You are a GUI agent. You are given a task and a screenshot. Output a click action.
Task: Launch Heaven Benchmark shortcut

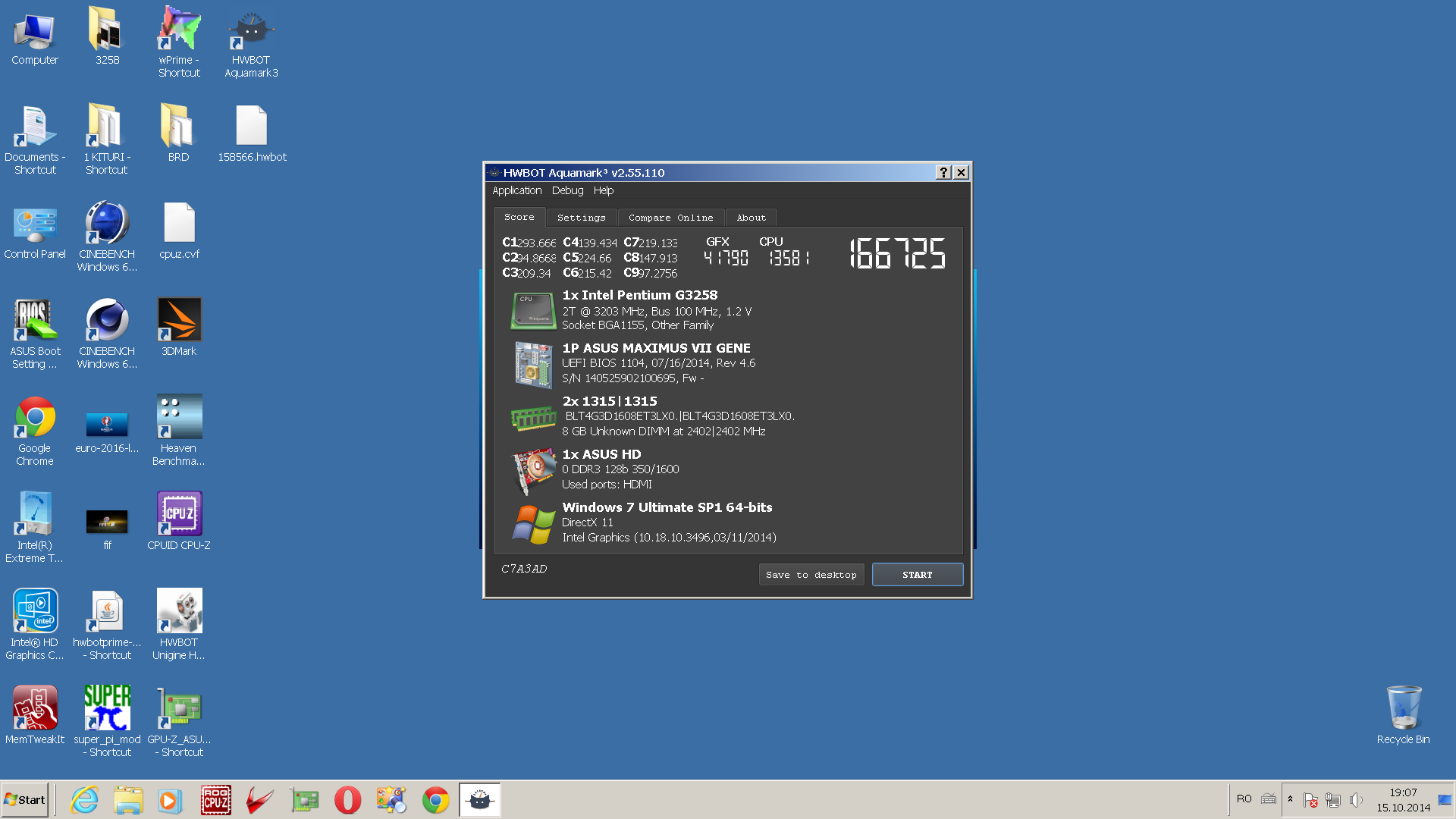[179, 431]
